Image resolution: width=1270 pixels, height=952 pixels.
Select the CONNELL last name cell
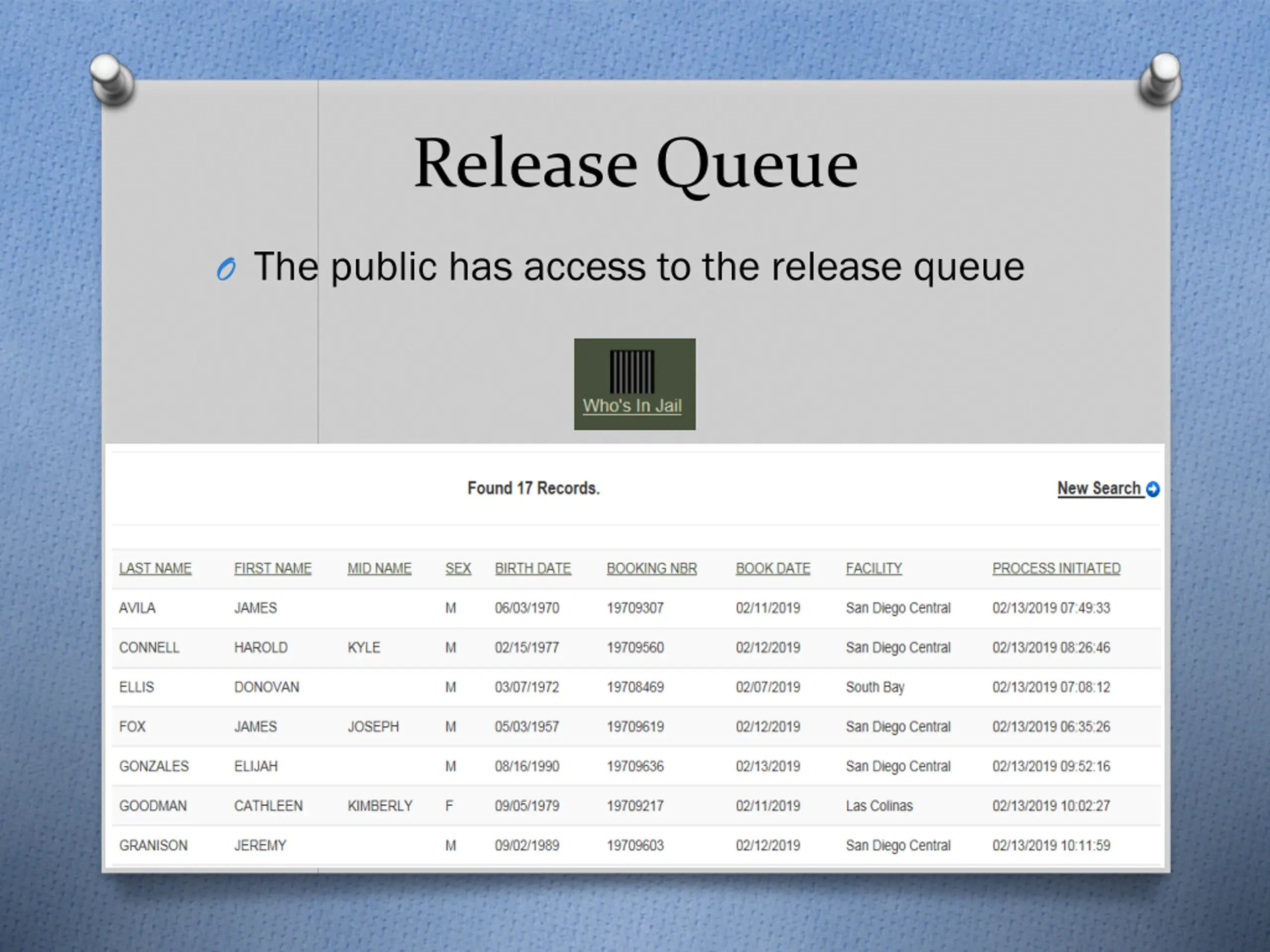tap(149, 648)
